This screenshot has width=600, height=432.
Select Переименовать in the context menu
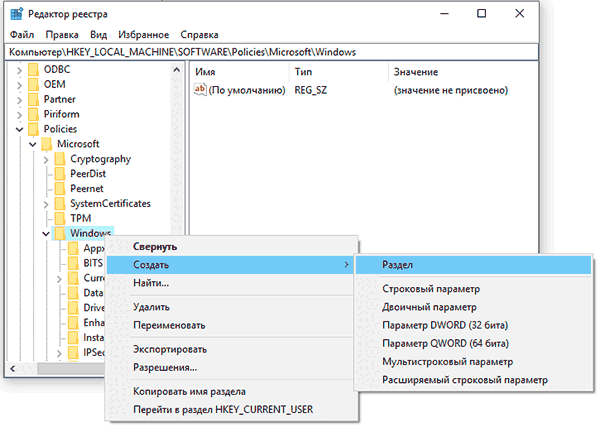[x=232, y=326]
